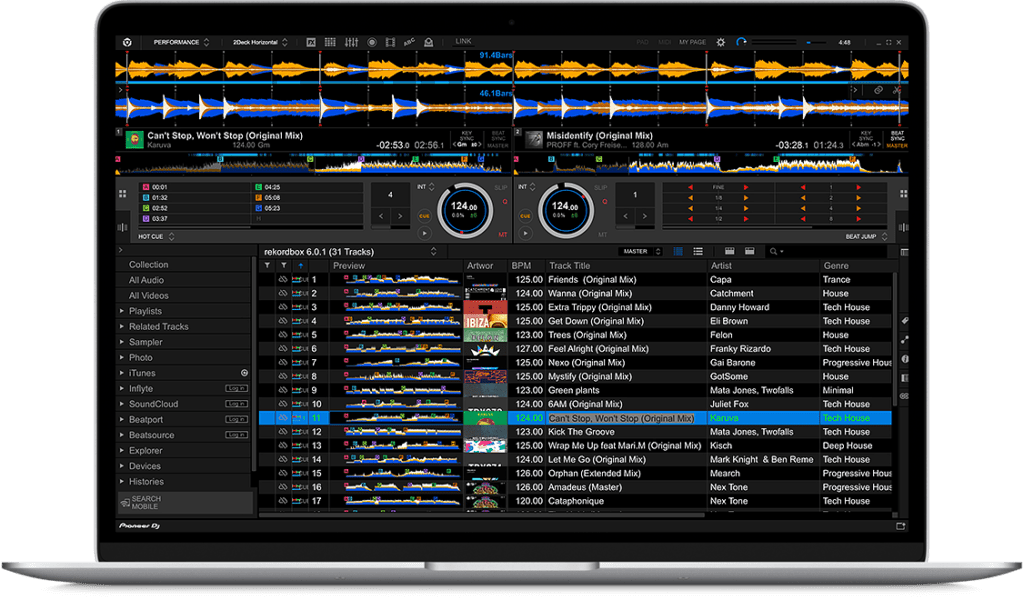The width and height of the screenshot is (1024, 610).
Task: Open the MIDI tab in top bar
Action: pos(665,42)
